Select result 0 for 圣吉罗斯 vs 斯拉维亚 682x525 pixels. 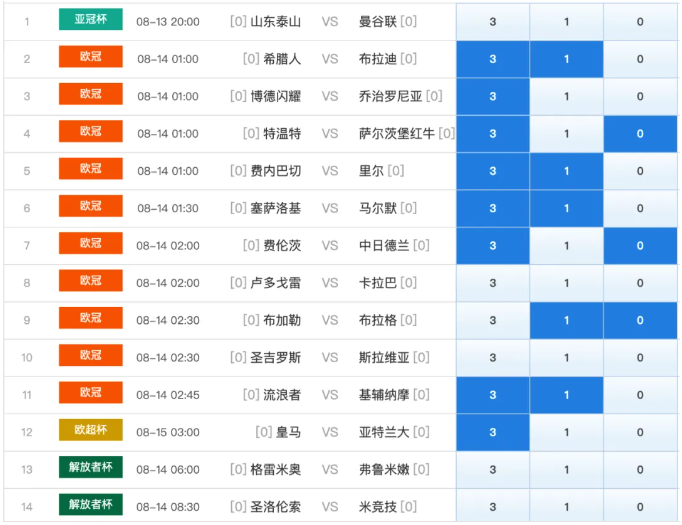pyautogui.click(x=640, y=358)
